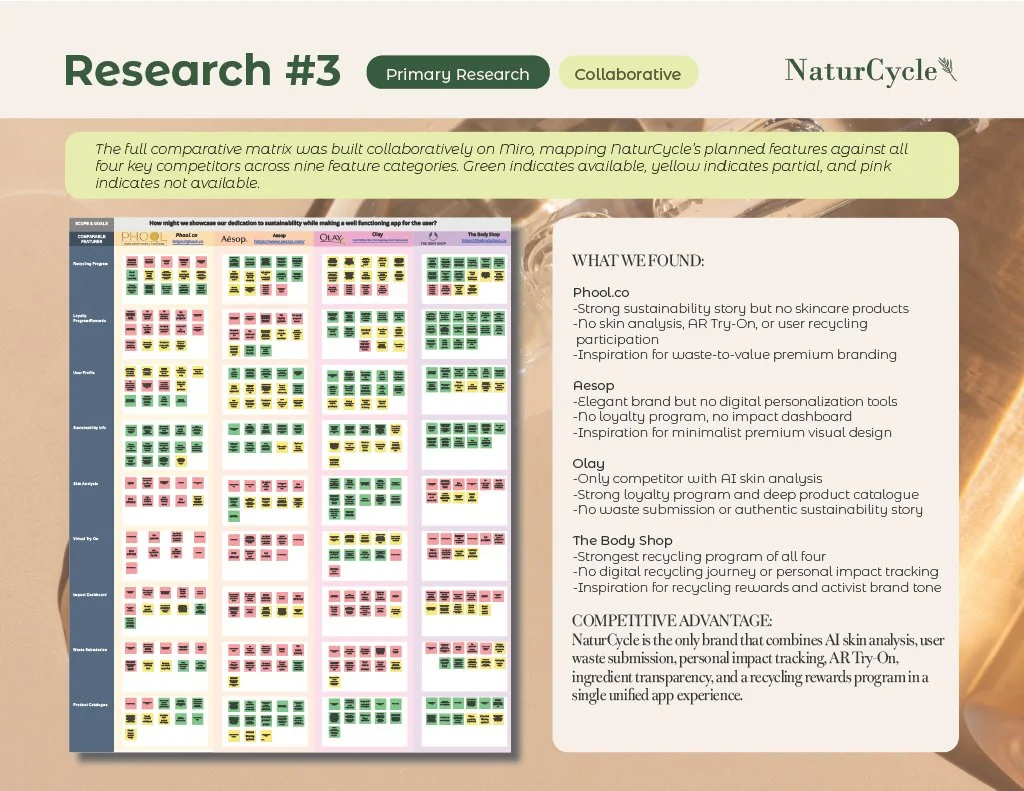
Task: Click the 'How might we showcase' question header
Action: [293, 223]
